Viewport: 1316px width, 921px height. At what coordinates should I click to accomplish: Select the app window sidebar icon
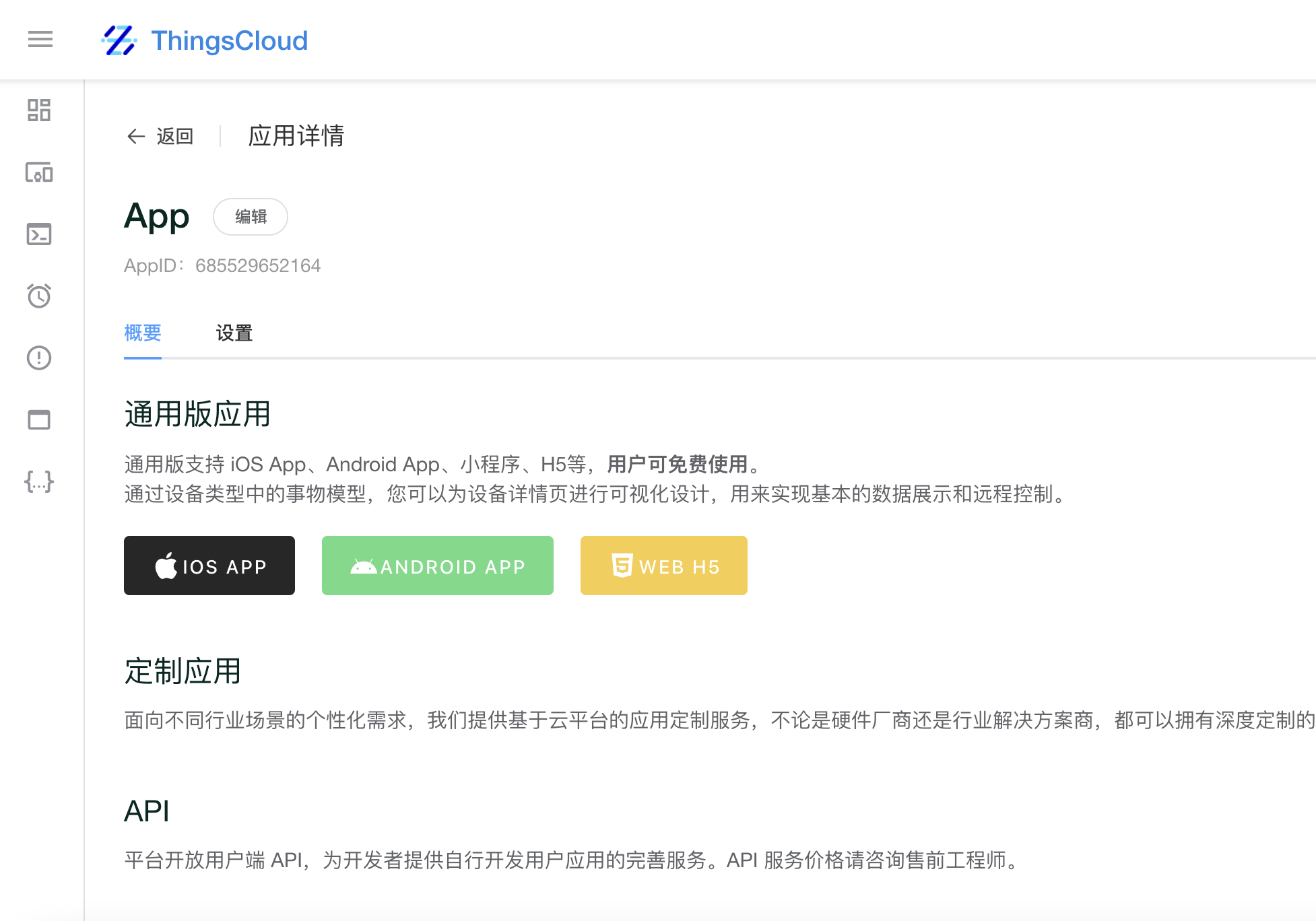click(x=38, y=419)
